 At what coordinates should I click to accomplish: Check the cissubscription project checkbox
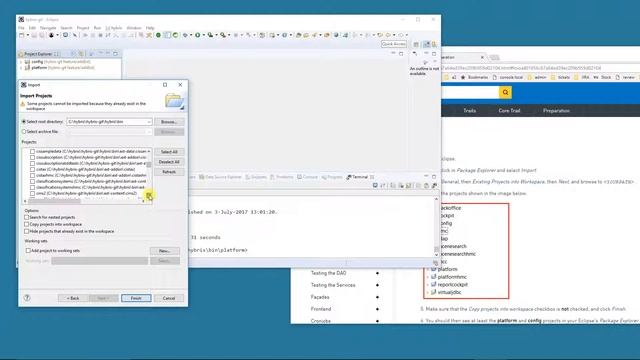click(x=32, y=157)
